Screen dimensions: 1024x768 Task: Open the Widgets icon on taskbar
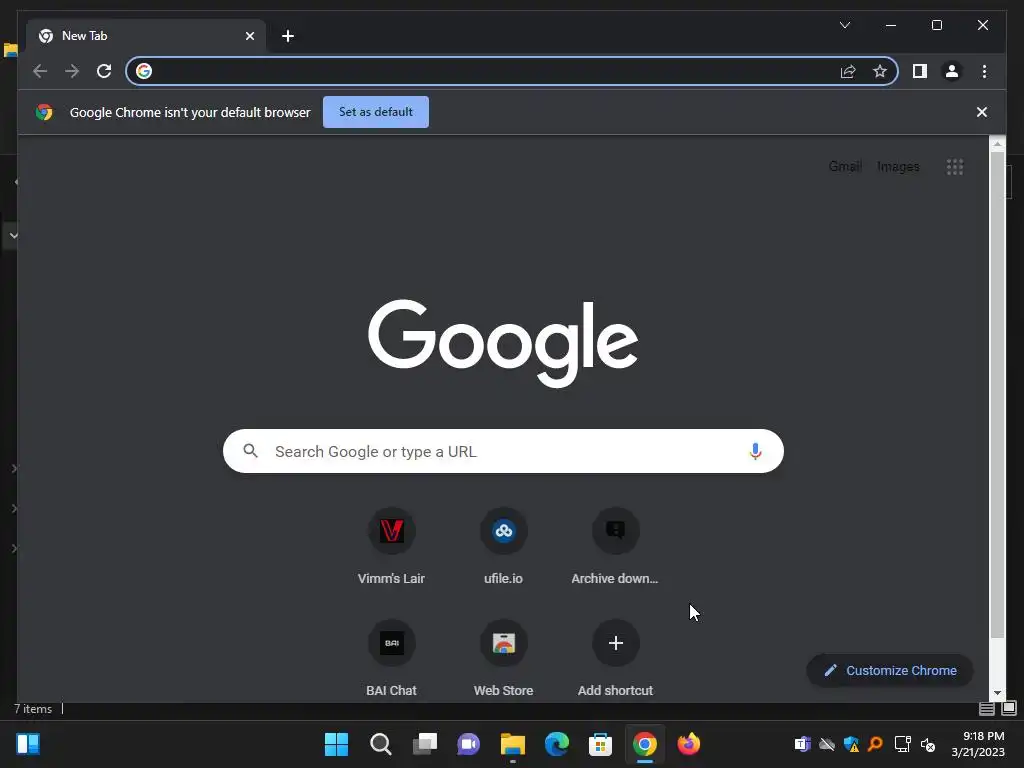[x=28, y=744]
